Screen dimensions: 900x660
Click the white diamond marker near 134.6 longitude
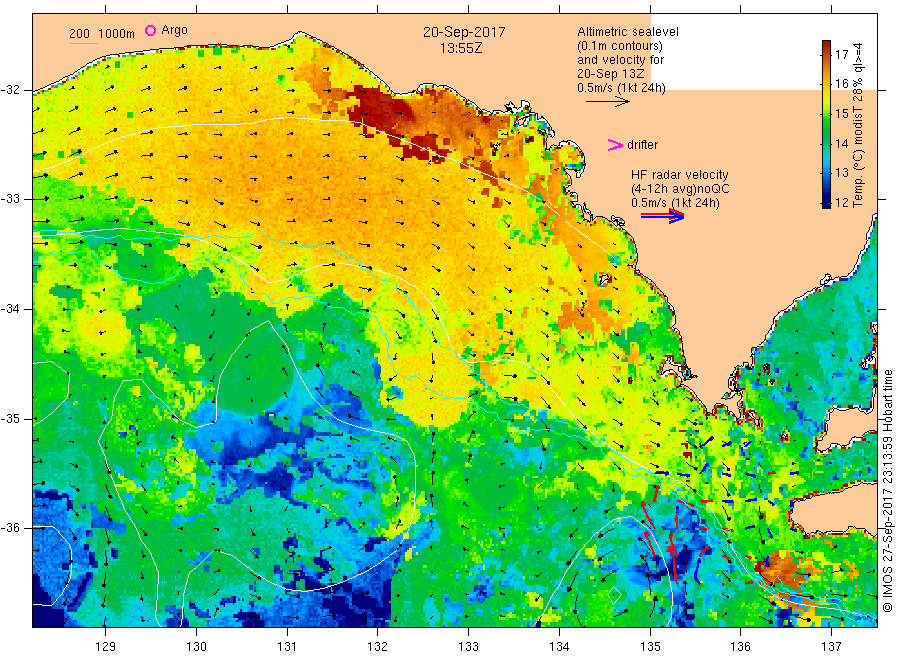614,595
